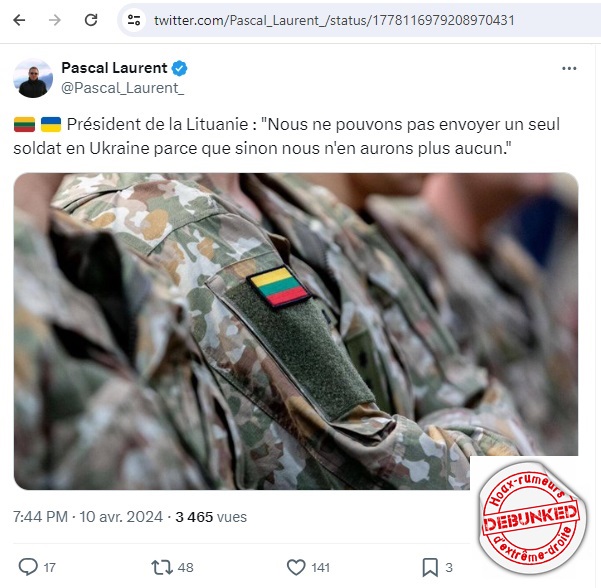
Task: Open site information icon in the address bar
Action: tap(134, 20)
